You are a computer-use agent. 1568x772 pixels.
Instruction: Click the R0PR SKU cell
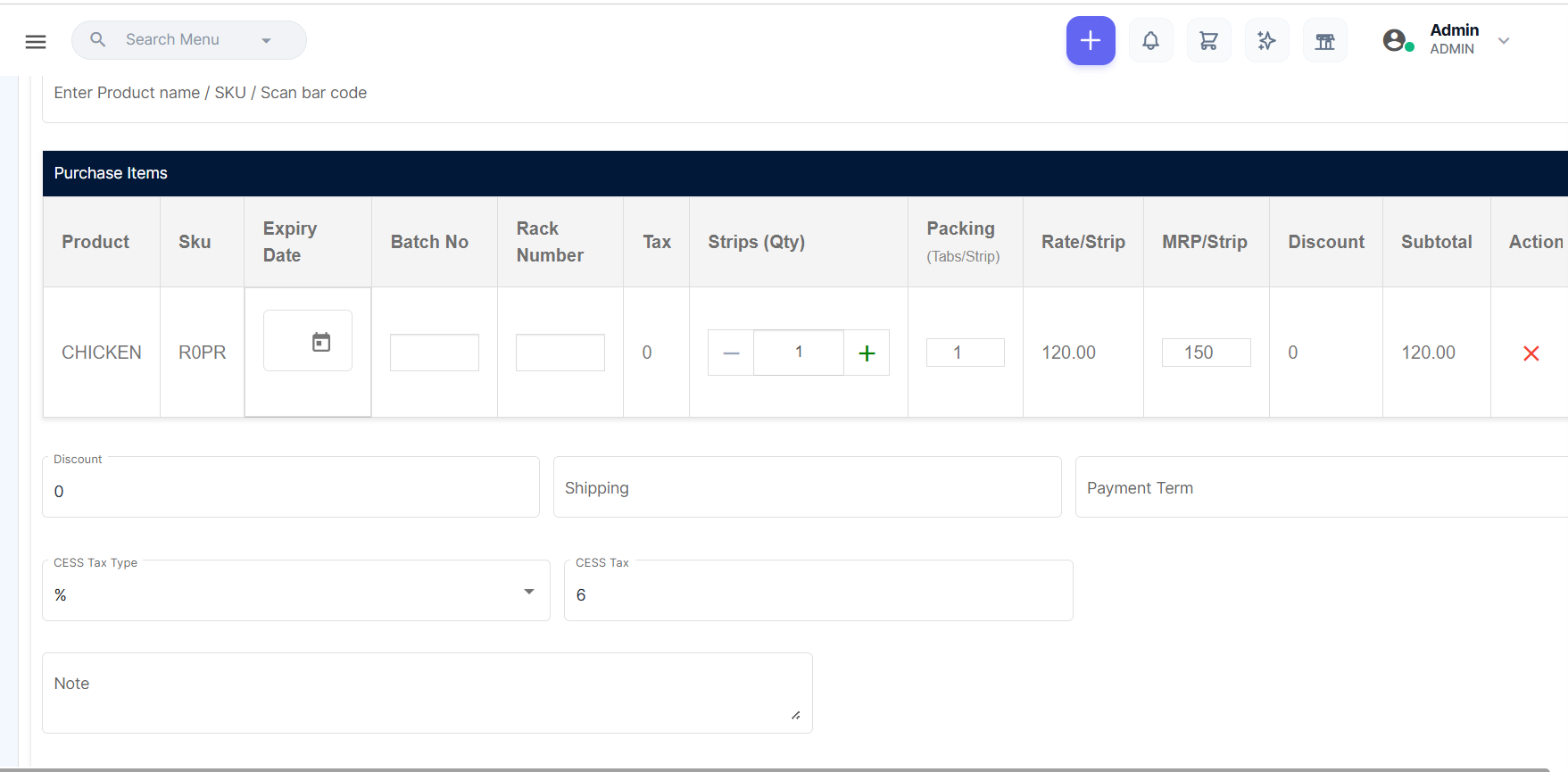203,353
